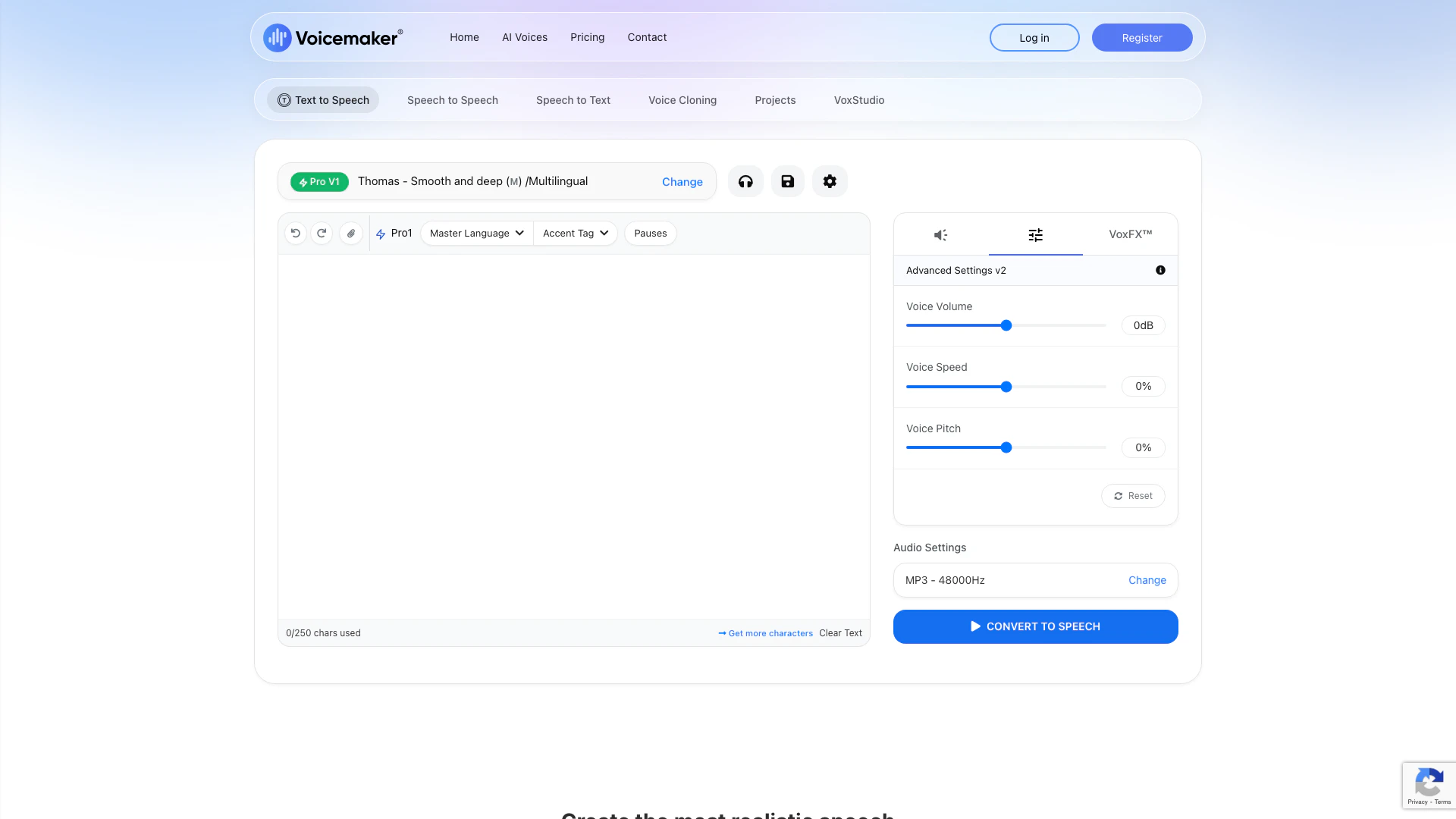The width and height of the screenshot is (1456, 819).
Task: Click the redo arrow icon
Action: pyautogui.click(x=322, y=234)
